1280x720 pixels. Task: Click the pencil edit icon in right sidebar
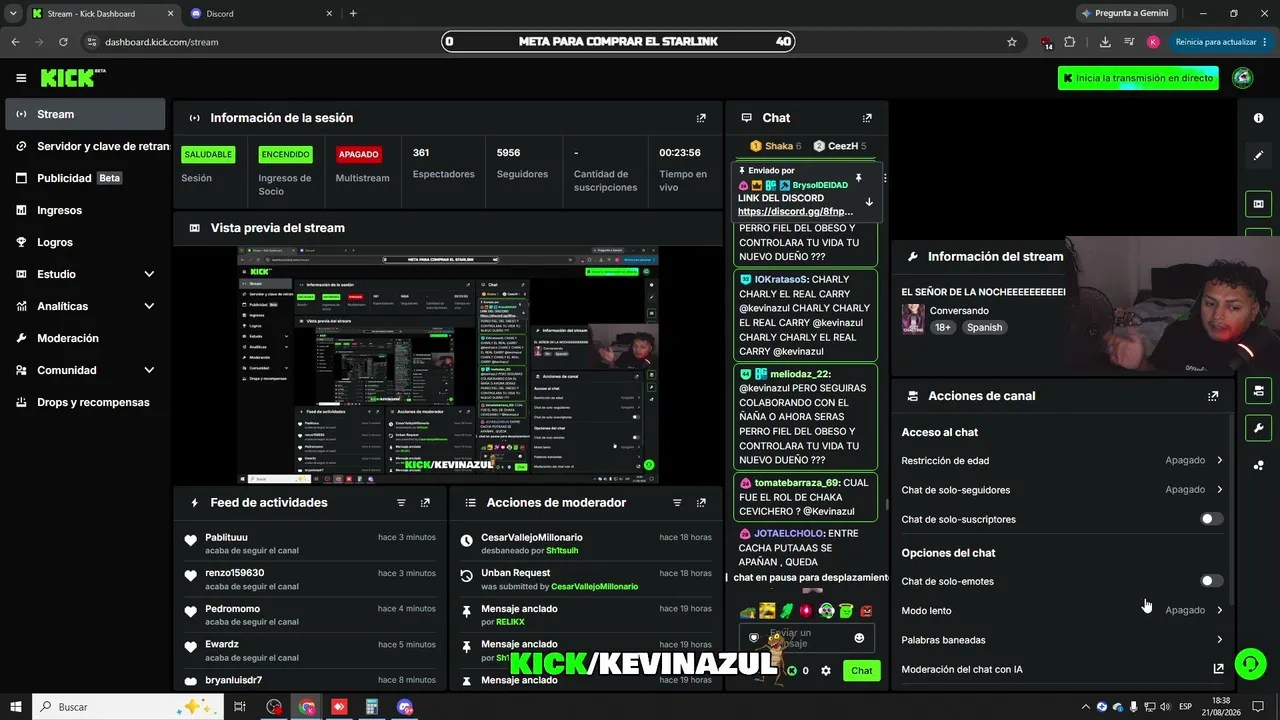1258,156
